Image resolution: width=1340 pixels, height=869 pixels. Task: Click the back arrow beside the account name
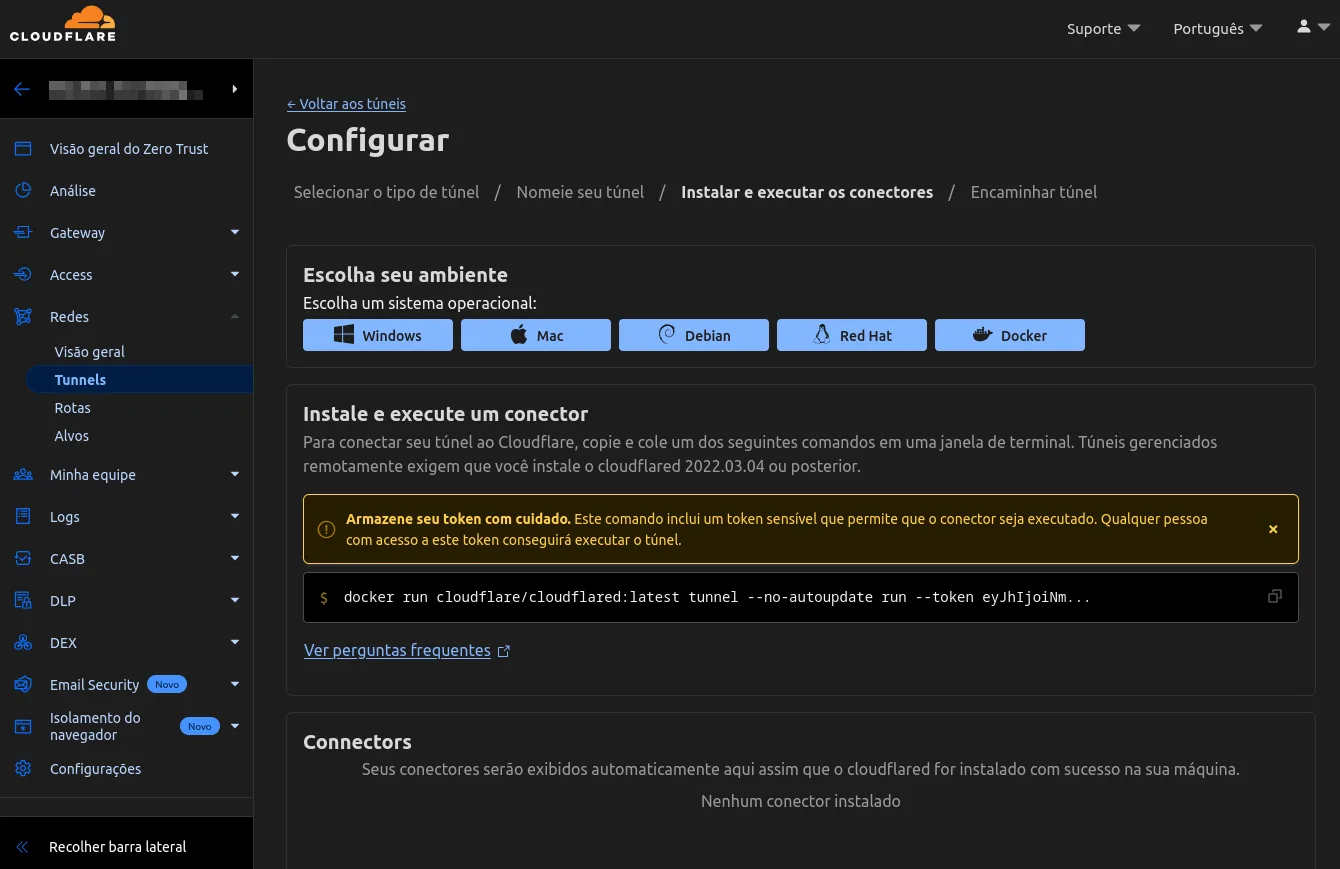click(22, 89)
